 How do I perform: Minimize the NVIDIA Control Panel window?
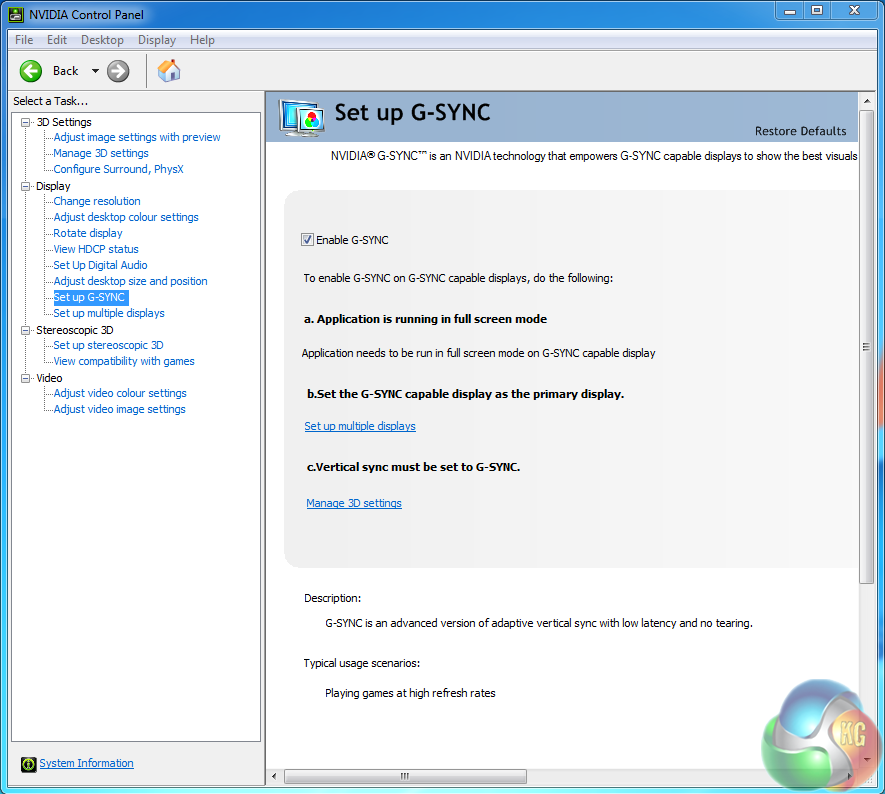[x=790, y=11]
